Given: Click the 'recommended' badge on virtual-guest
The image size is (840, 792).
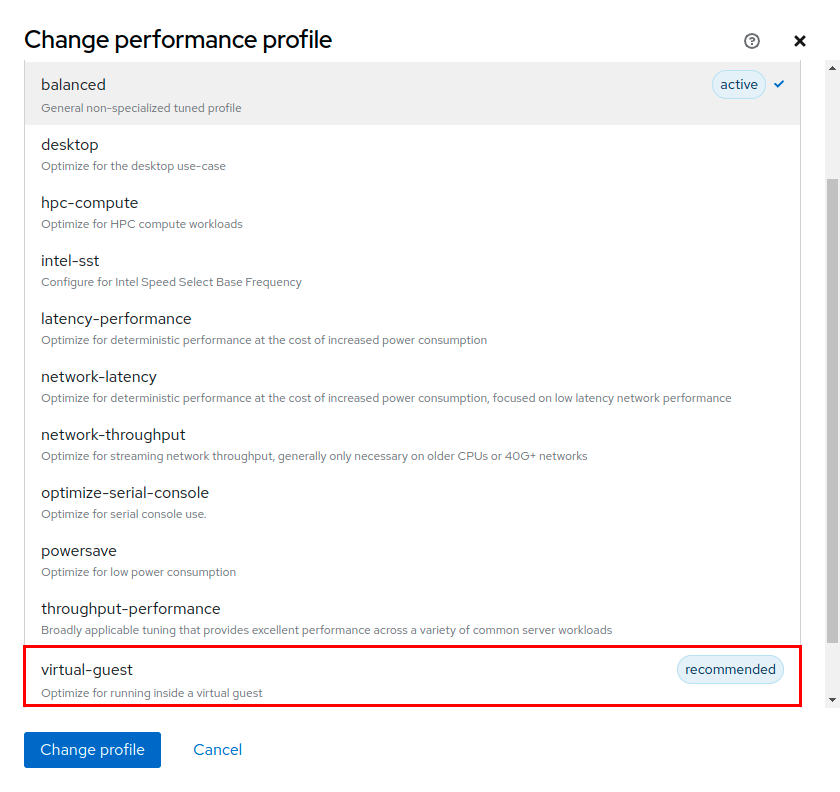Looking at the screenshot, I should pos(730,670).
